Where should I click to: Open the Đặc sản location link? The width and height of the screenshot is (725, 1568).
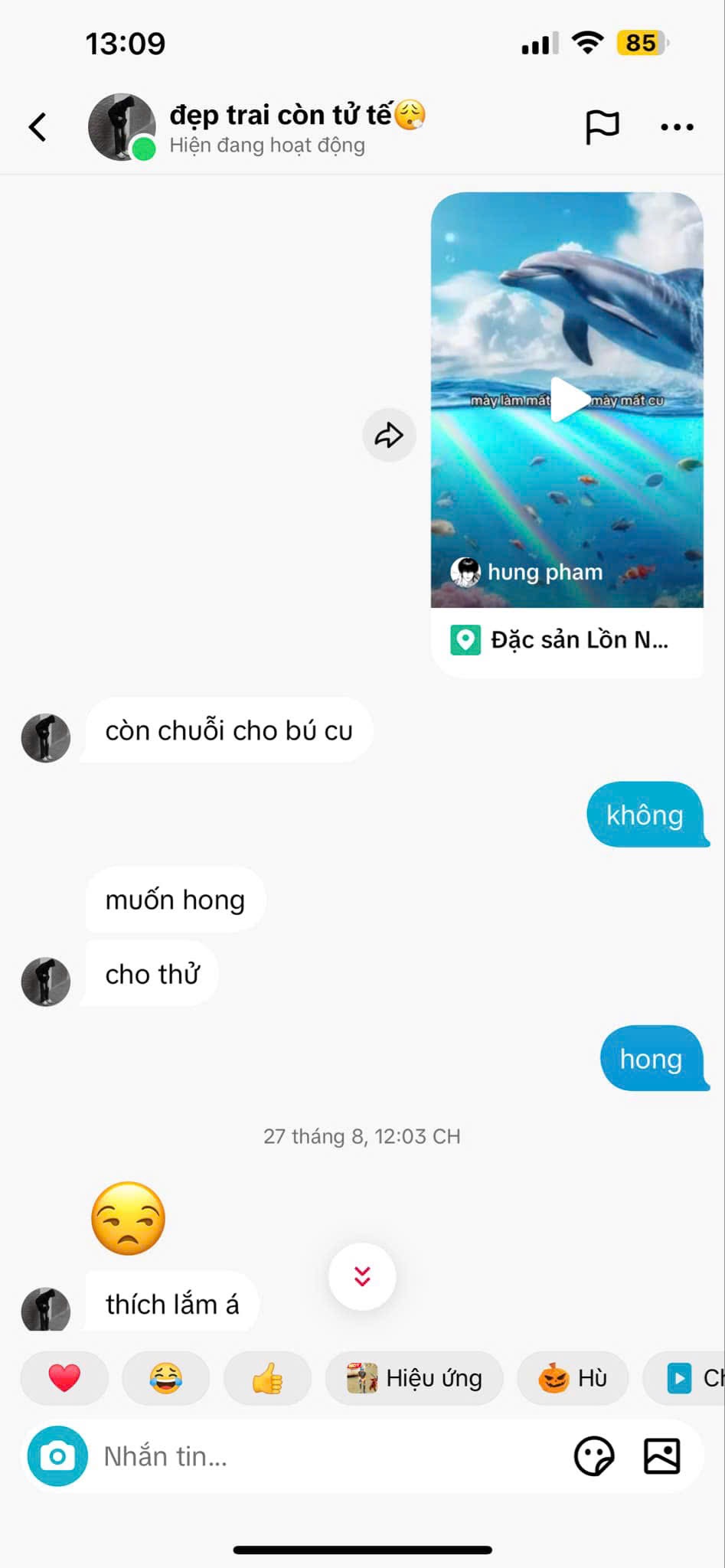coord(567,640)
